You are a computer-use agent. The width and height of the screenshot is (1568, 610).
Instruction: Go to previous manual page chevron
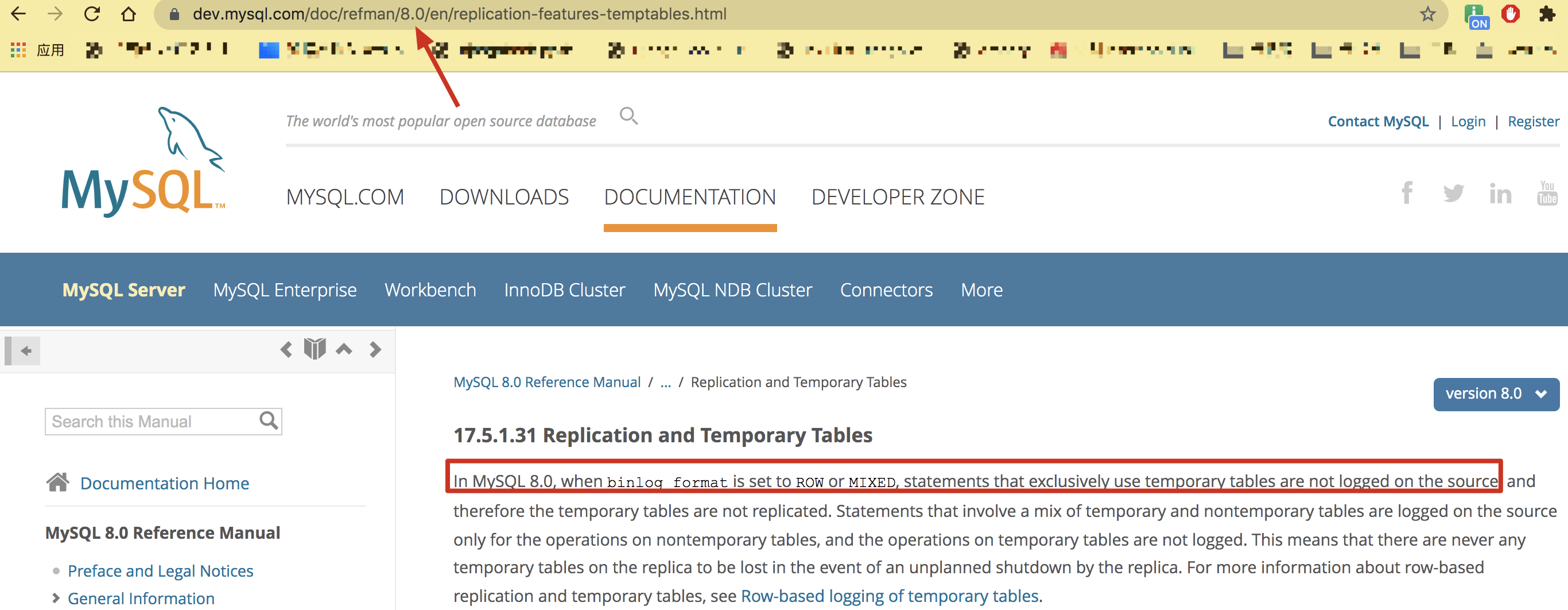(x=286, y=350)
